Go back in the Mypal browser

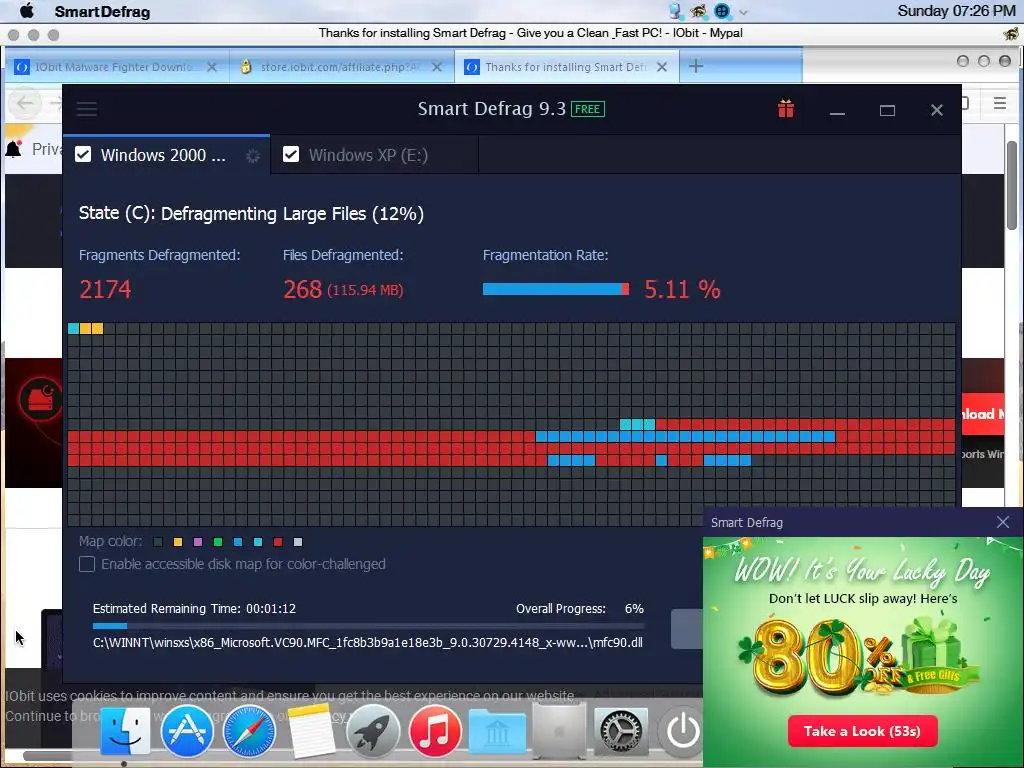pos(25,103)
